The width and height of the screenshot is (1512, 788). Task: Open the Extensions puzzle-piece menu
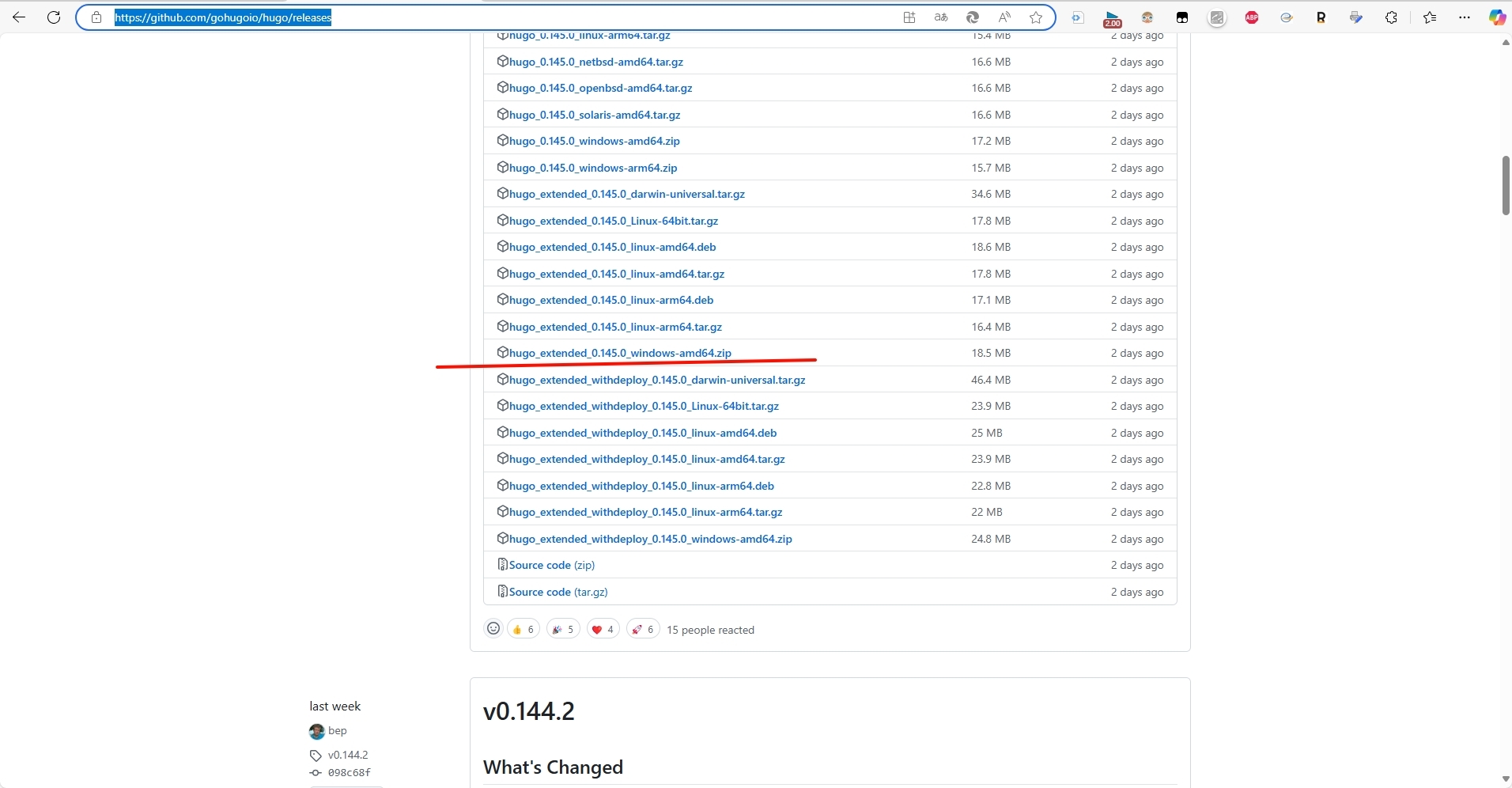coord(1392,17)
